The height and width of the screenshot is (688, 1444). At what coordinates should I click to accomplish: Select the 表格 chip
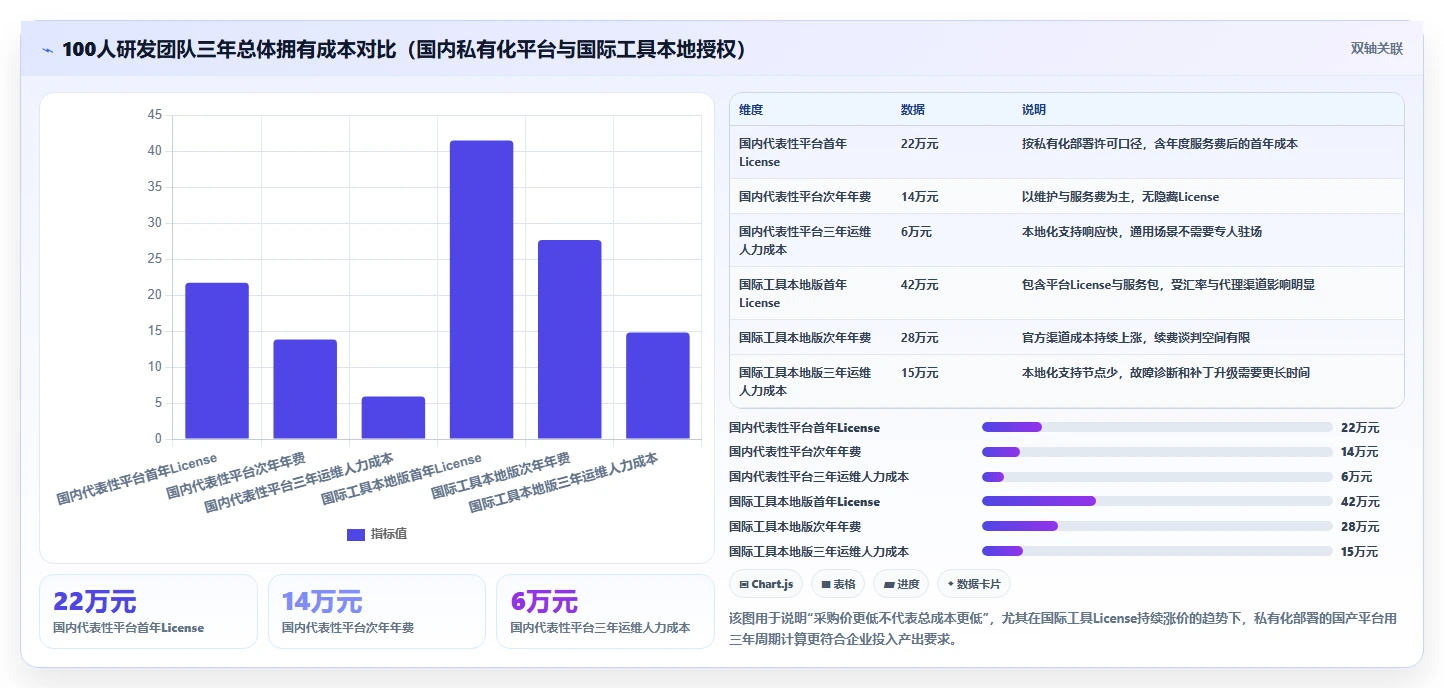pos(838,584)
